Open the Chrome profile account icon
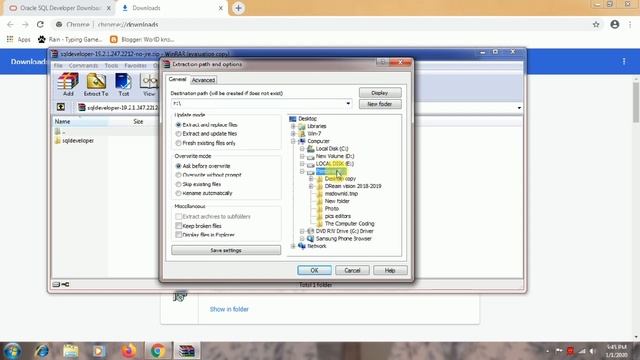Image resolution: width=640 pixels, height=360 pixels. point(615,24)
